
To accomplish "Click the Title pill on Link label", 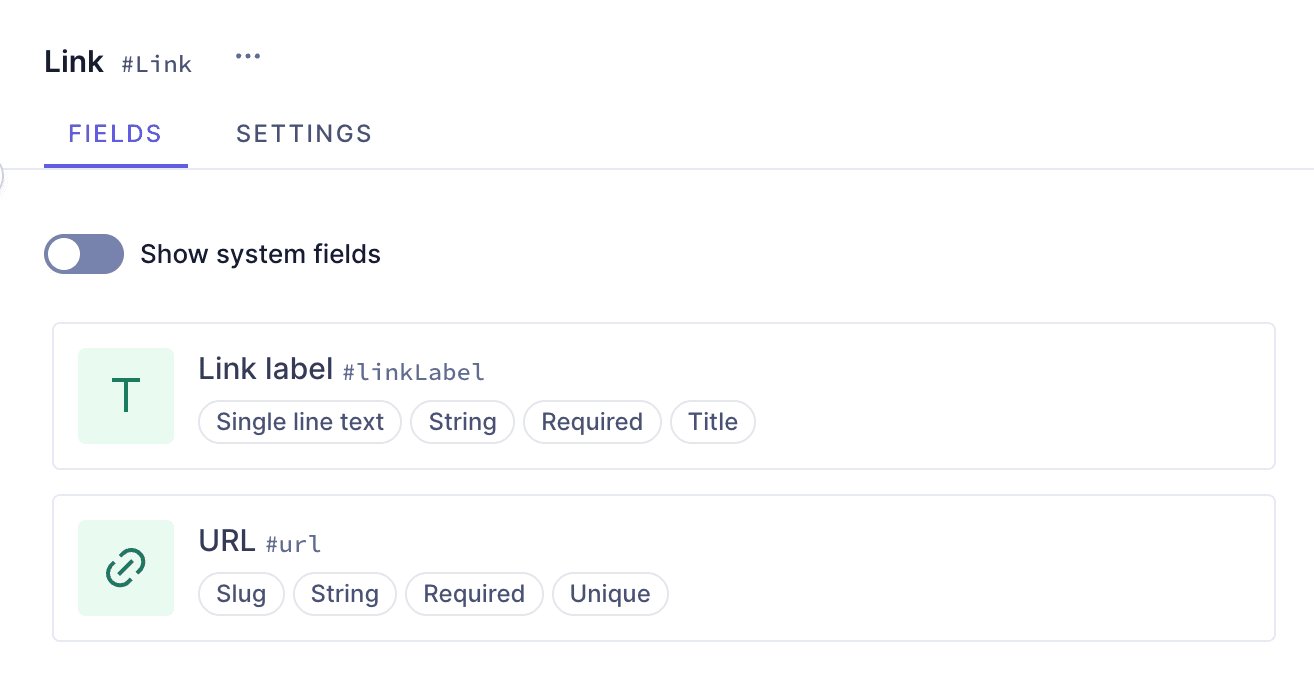I will 713,421.
